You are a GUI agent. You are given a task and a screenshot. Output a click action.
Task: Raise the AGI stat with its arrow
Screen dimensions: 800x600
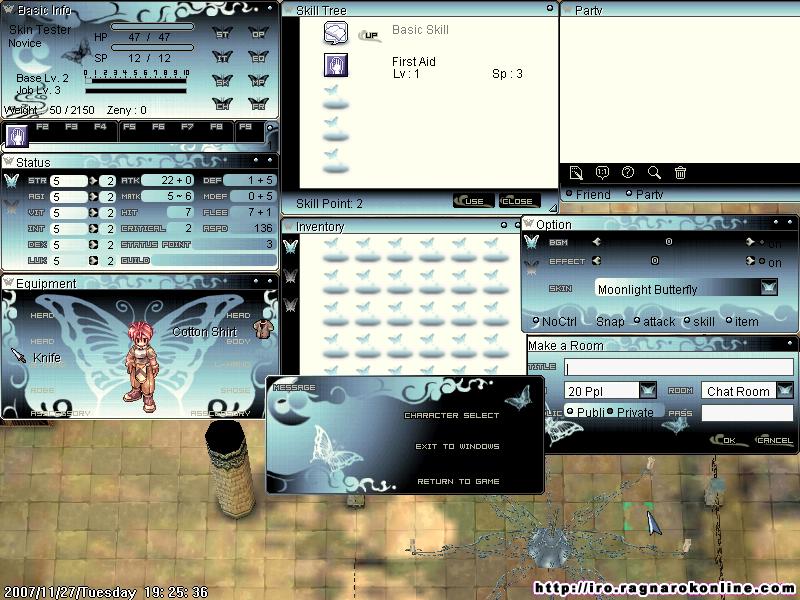tap(93, 196)
